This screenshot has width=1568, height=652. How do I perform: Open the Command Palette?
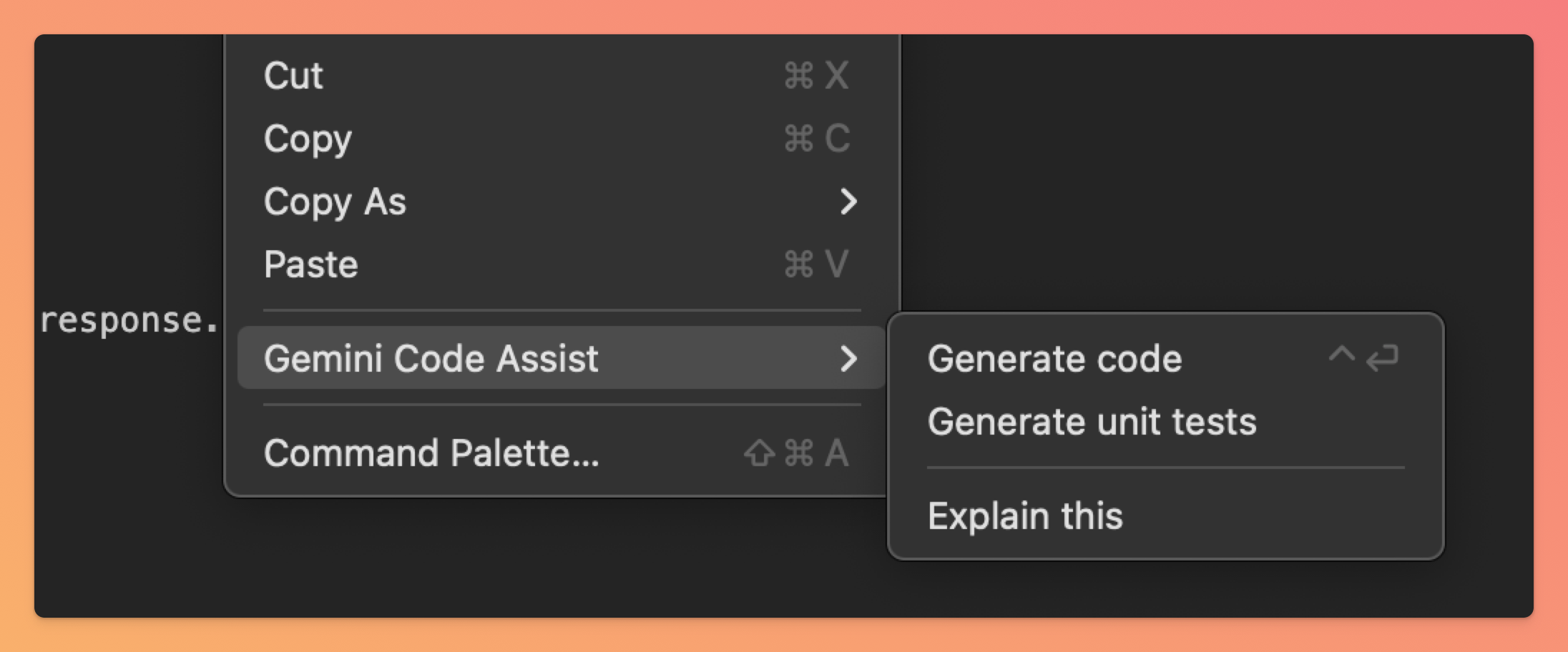(x=431, y=452)
